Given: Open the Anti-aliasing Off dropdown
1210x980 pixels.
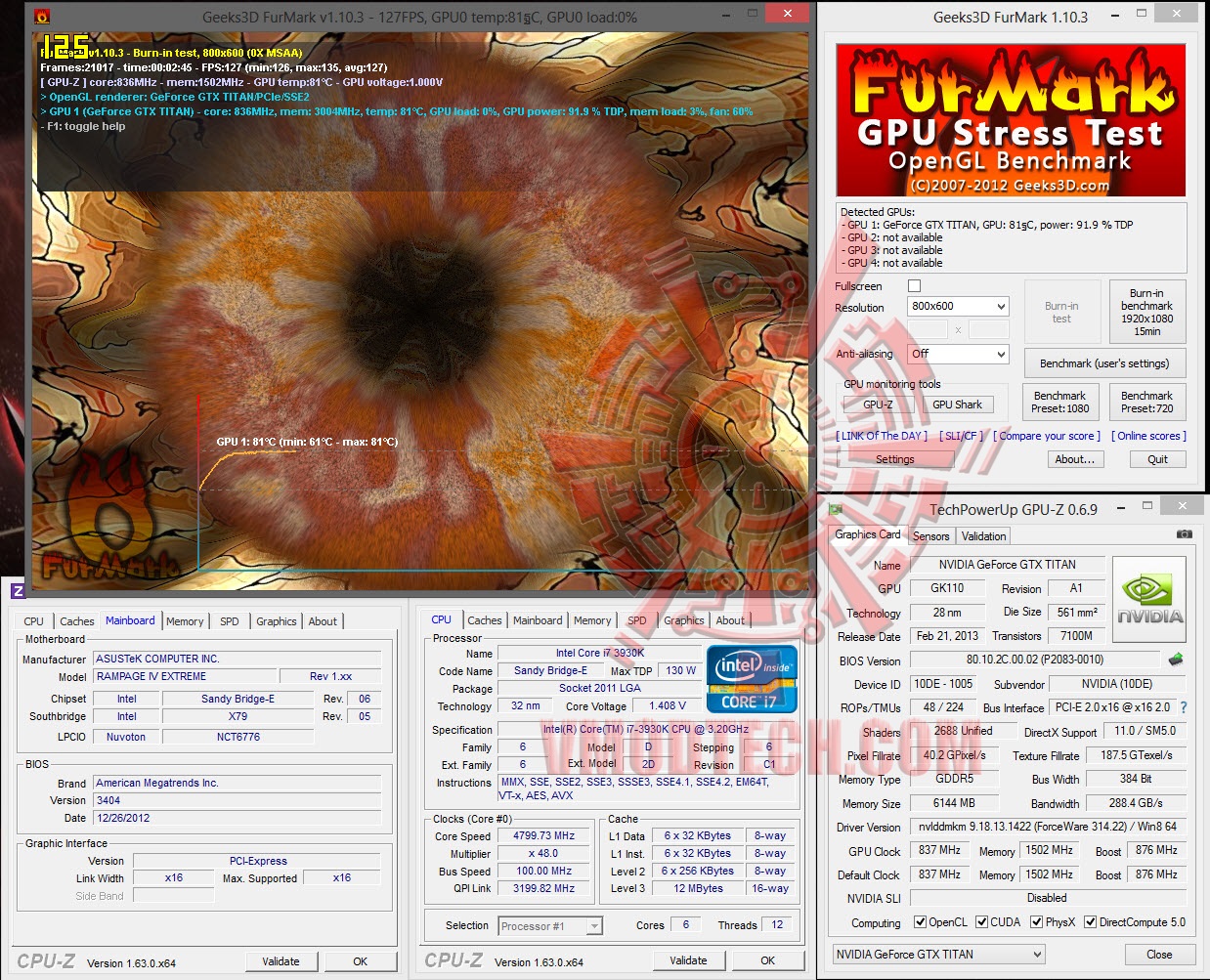Looking at the screenshot, I should (x=957, y=354).
